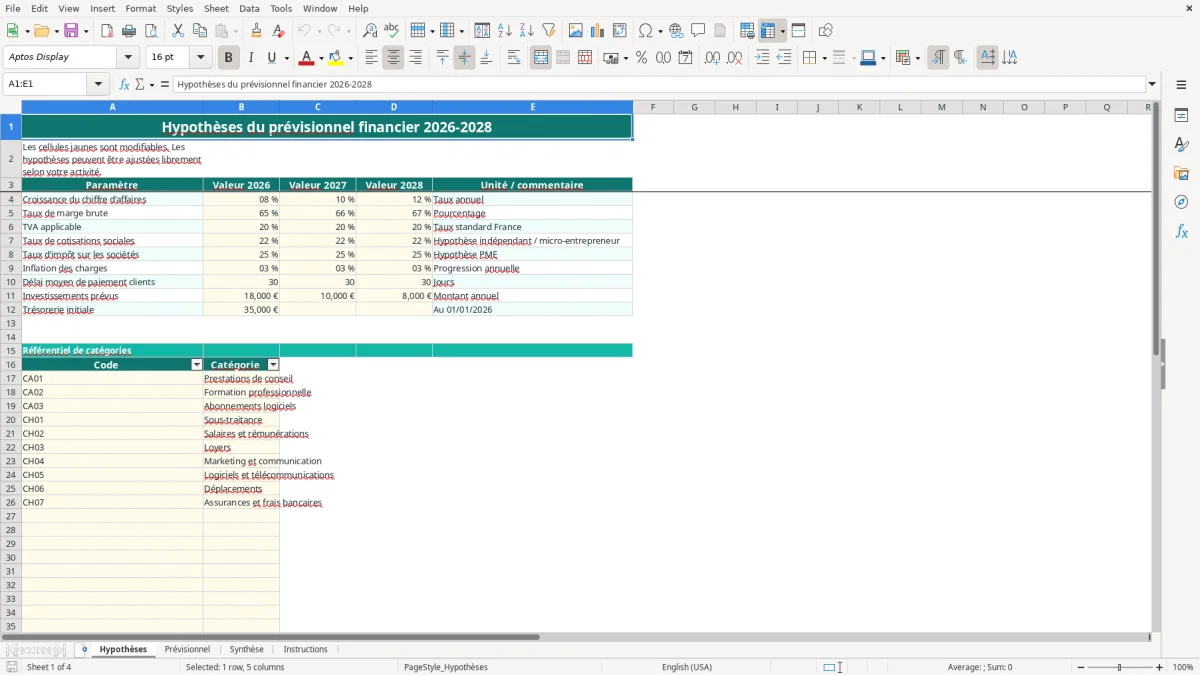
Task: Expand the Font Size dropdown
Action: point(200,58)
